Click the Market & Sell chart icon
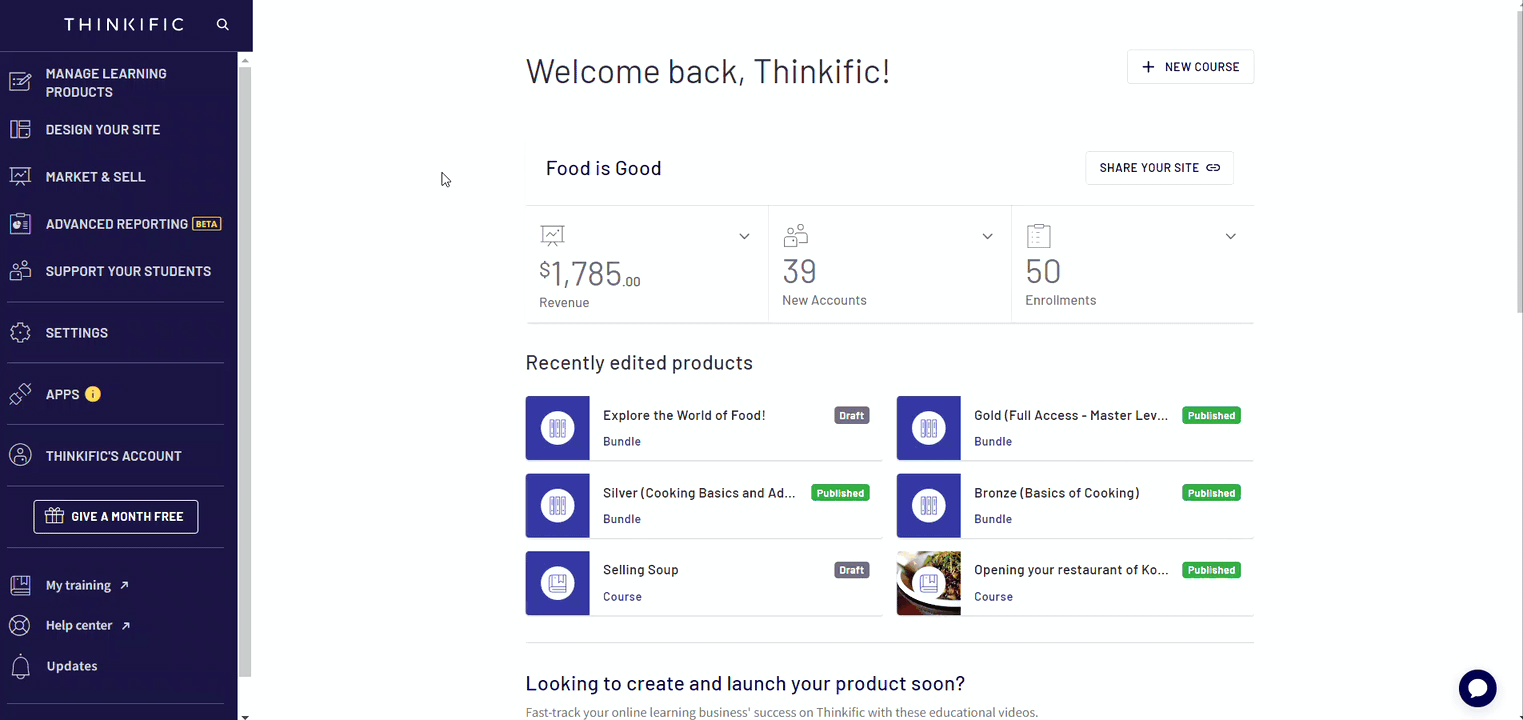Screen dimensions: 1523x720 pos(20,176)
